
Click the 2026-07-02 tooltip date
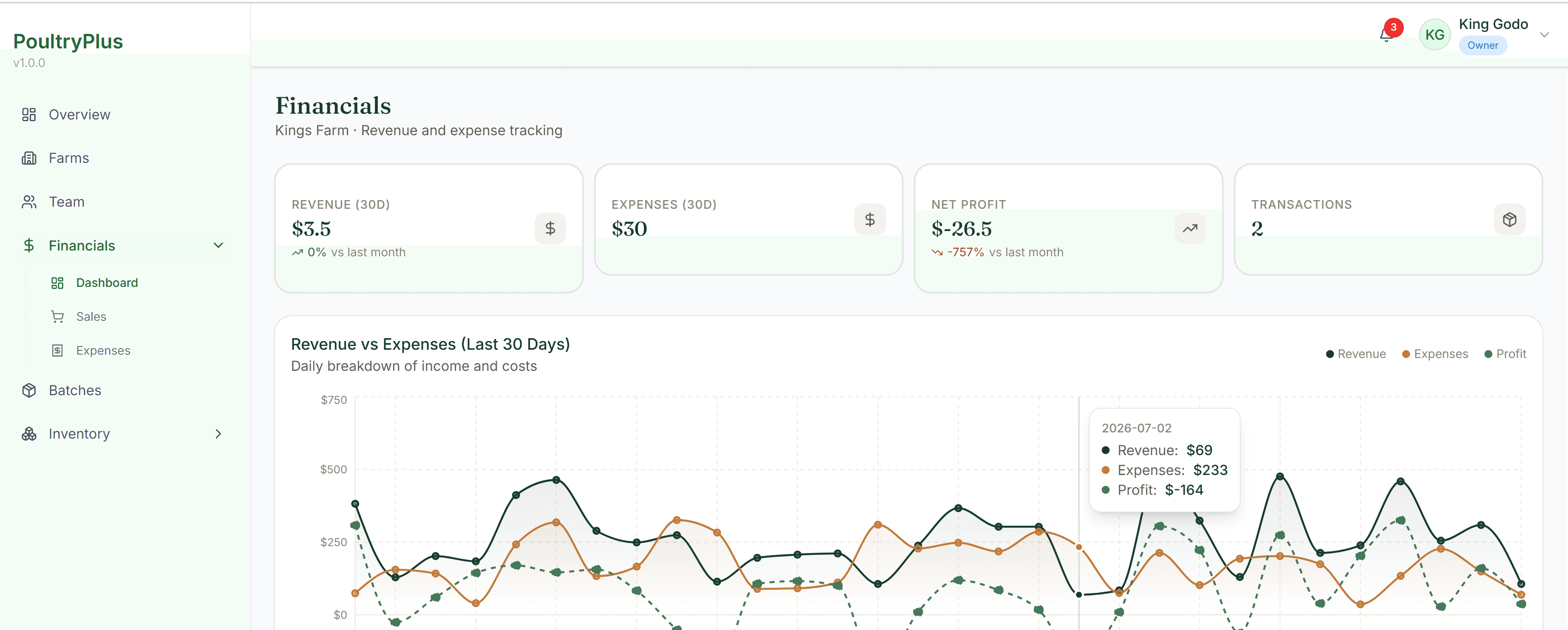[1136, 429]
